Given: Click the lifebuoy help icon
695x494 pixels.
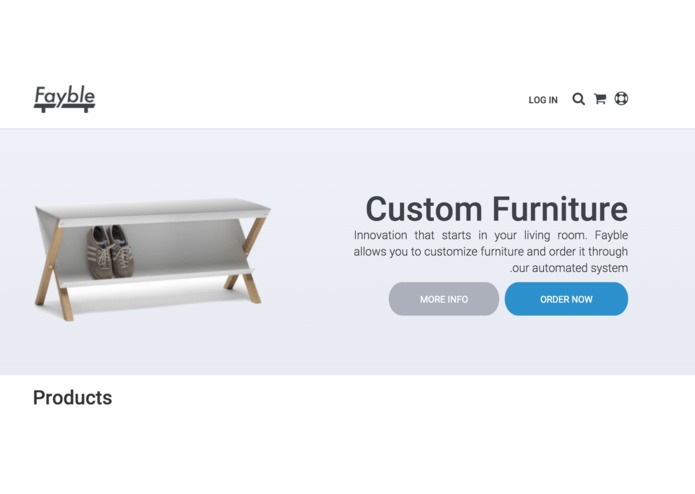Looking at the screenshot, I should click(621, 98).
